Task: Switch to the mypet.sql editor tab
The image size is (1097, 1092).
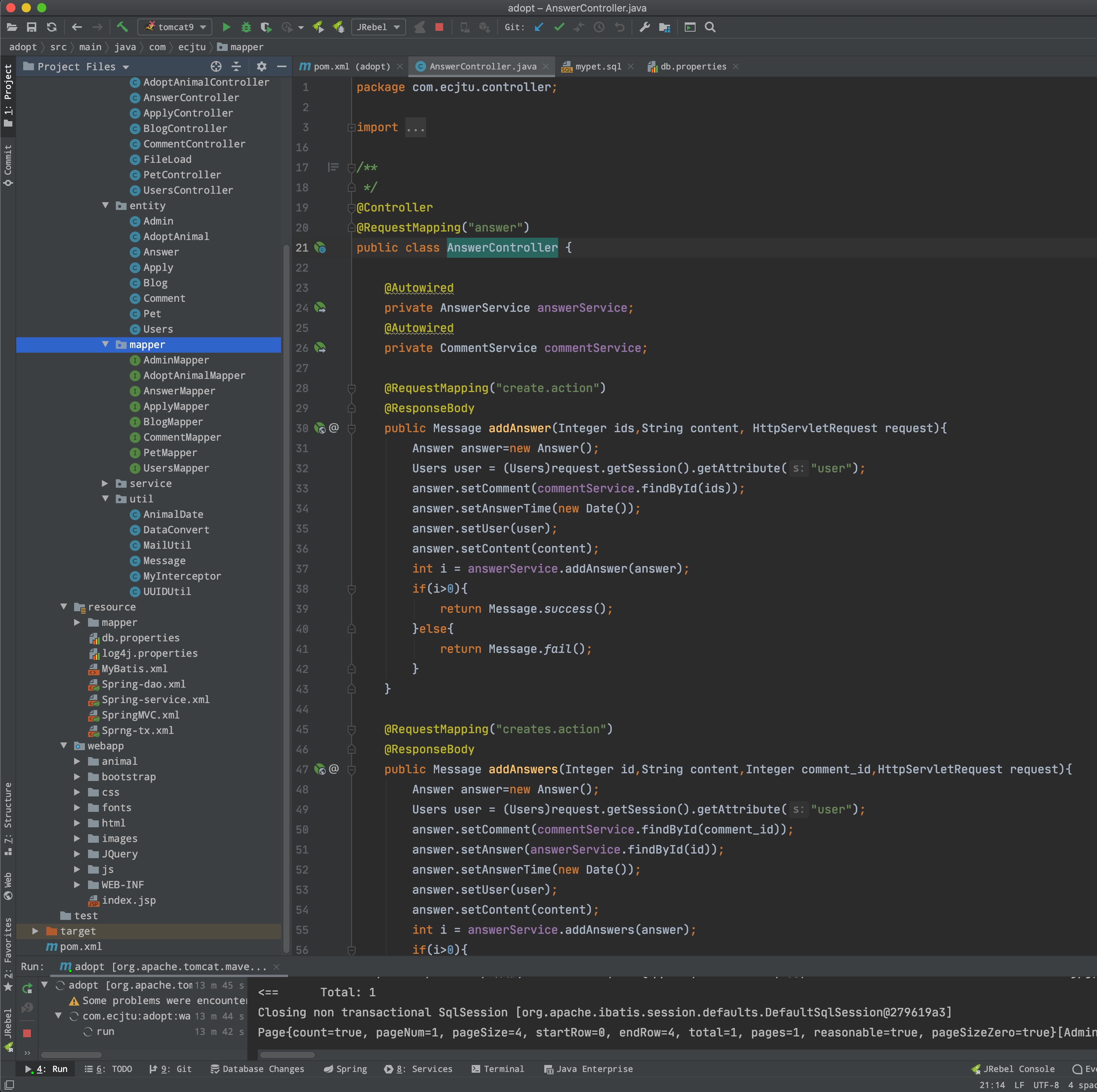Action: [598, 66]
